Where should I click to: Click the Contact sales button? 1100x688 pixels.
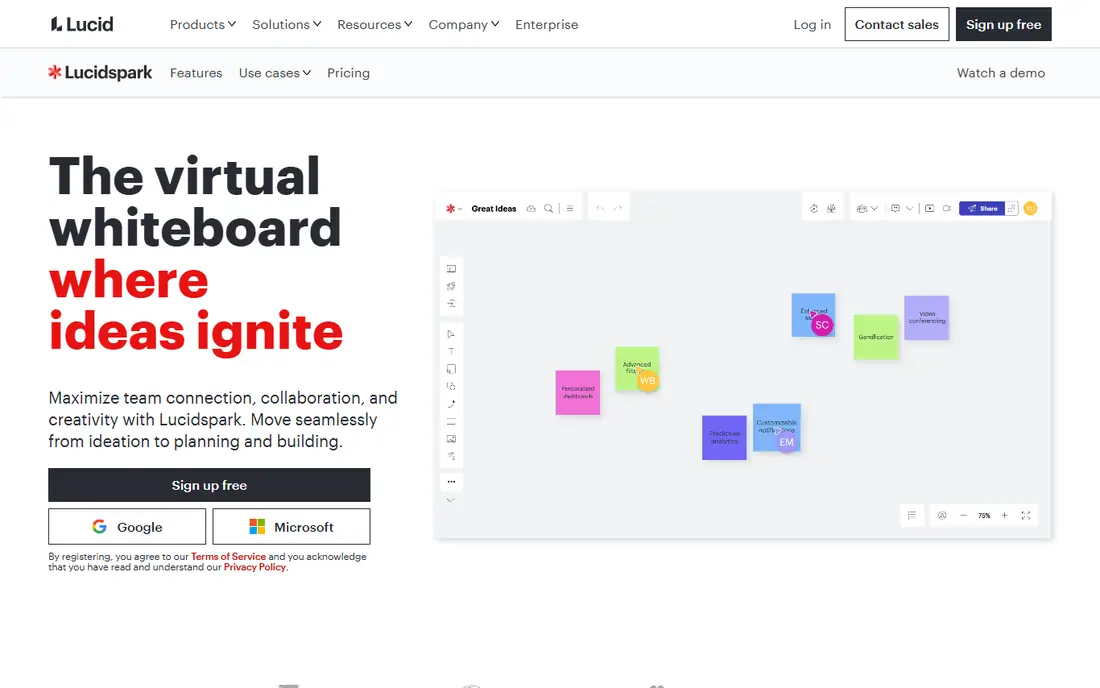click(897, 25)
